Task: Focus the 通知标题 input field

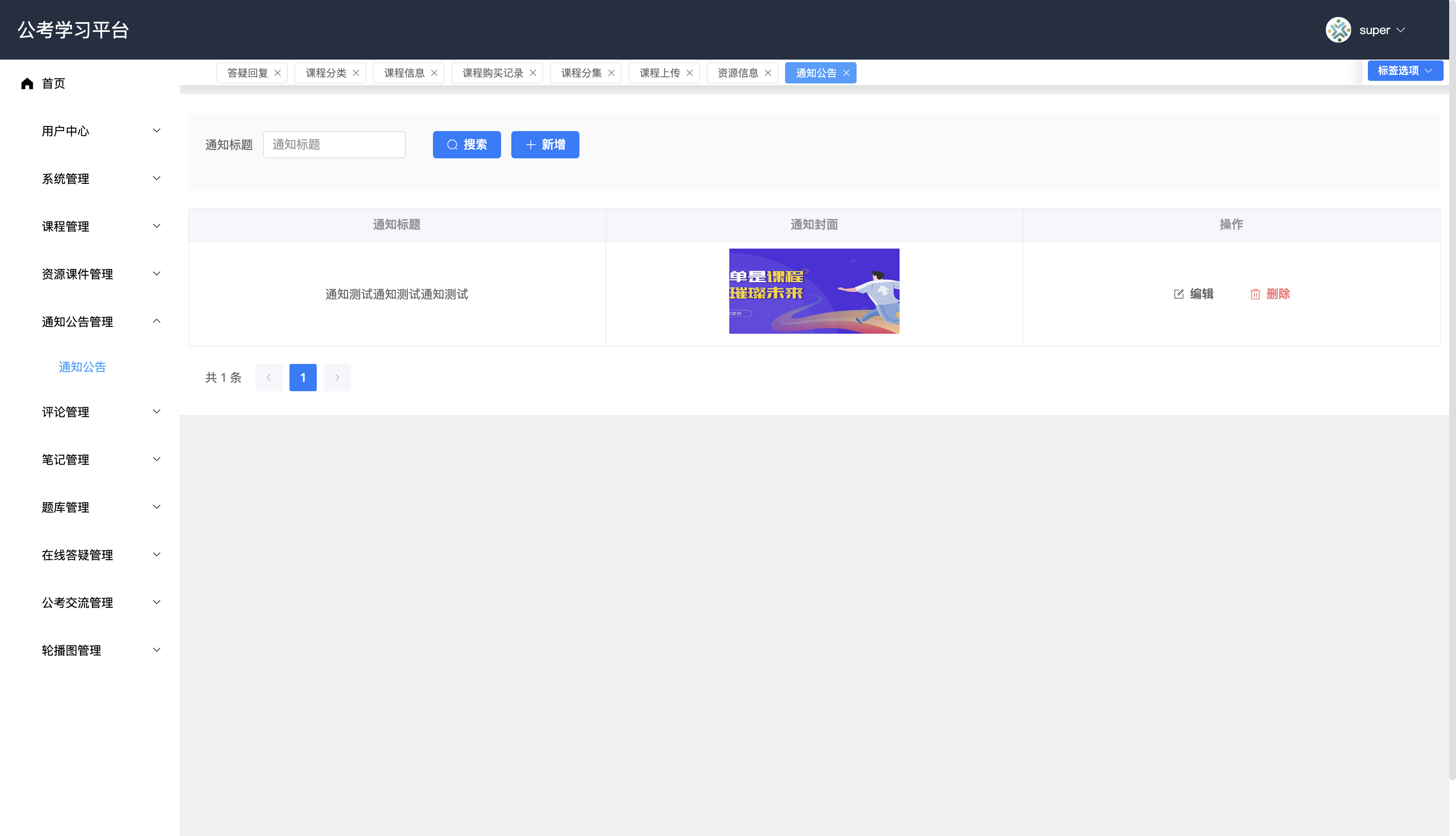Action: click(x=334, y=145)
